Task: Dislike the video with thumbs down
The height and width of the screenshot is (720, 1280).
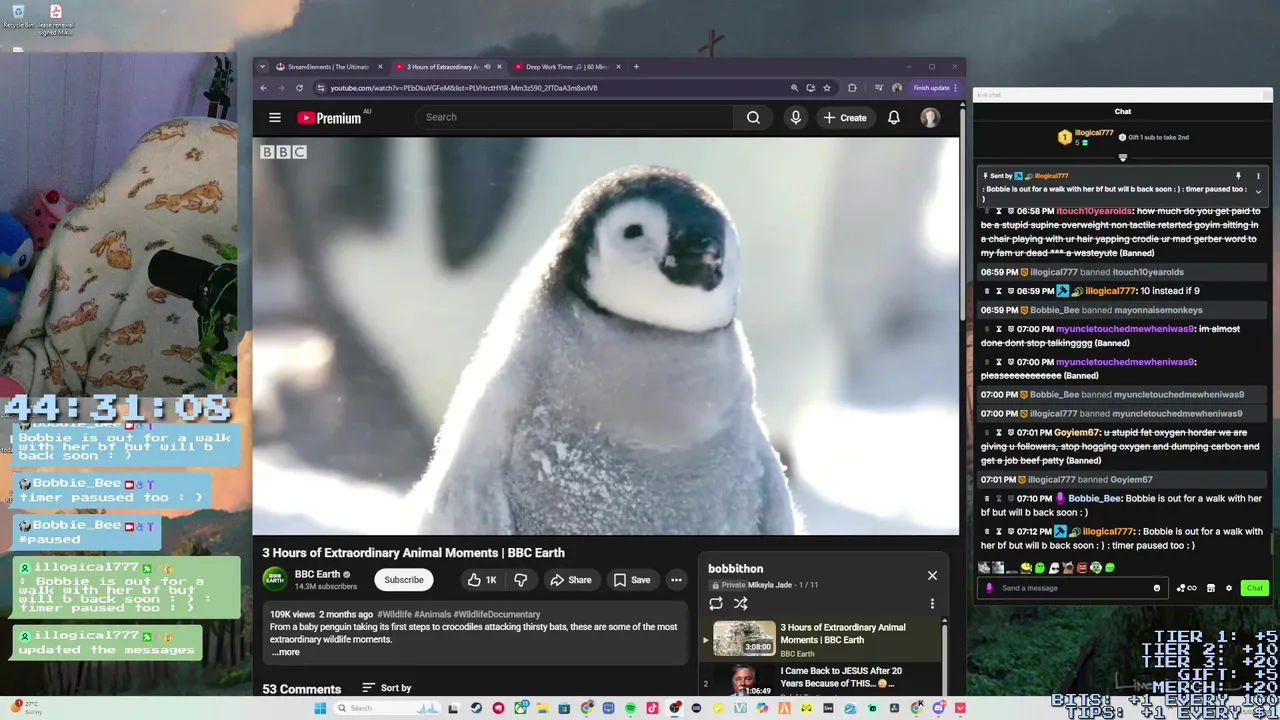Action: pyautogui.click(x=520, y=580)
